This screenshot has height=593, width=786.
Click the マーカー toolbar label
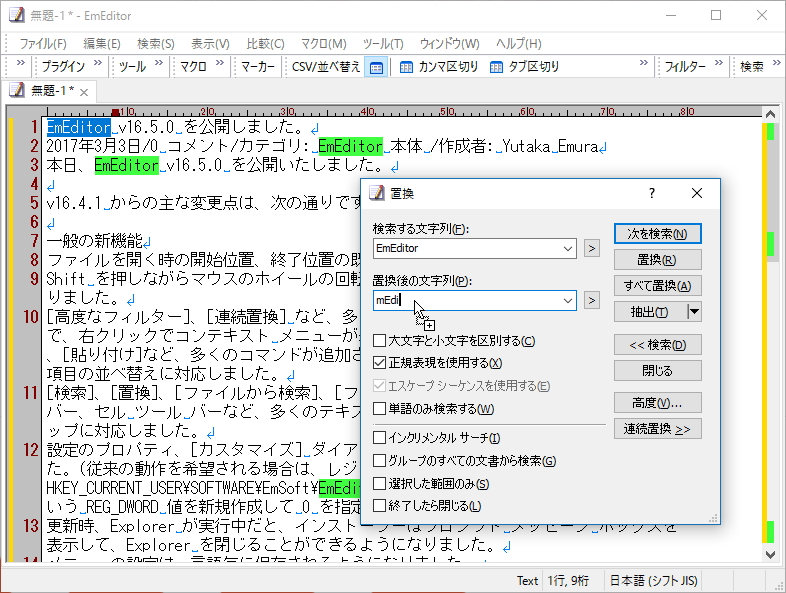coord(258,67)
